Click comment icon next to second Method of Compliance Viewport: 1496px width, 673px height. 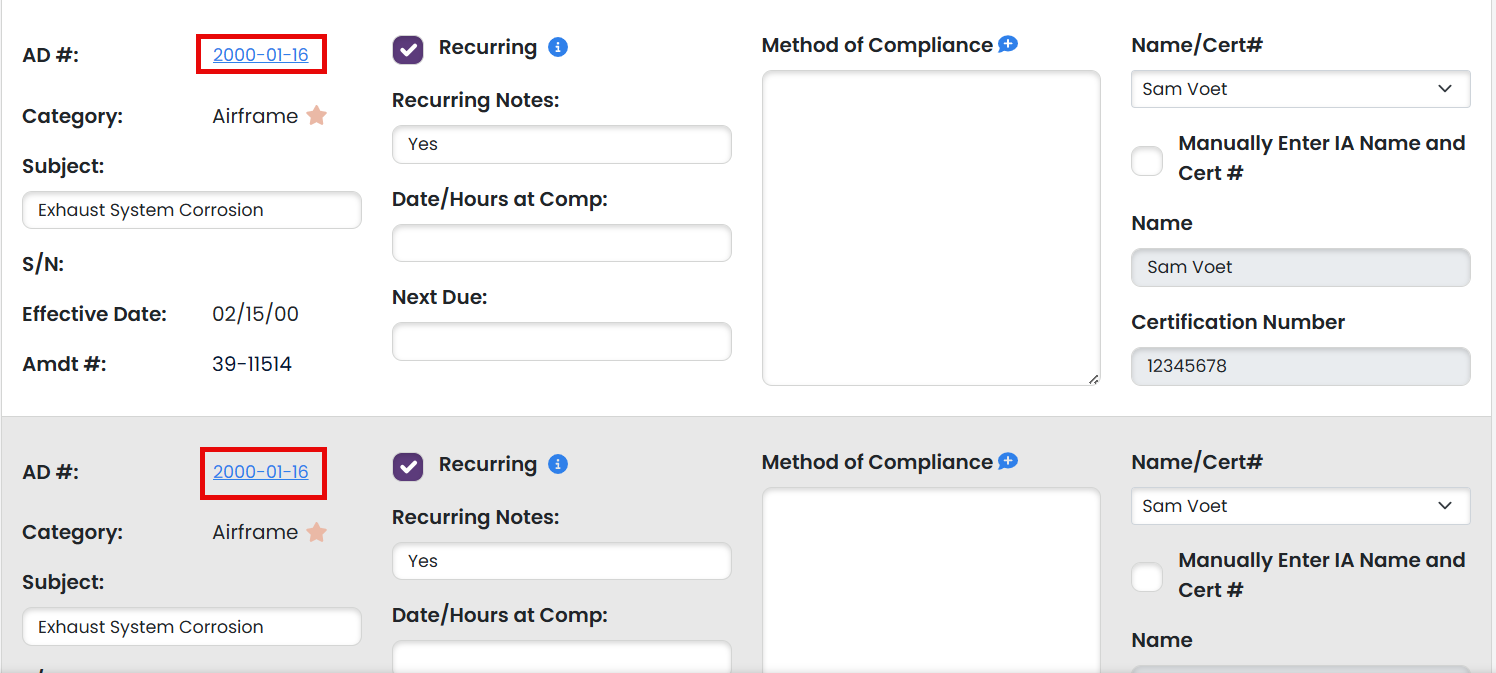[1008, 461]
